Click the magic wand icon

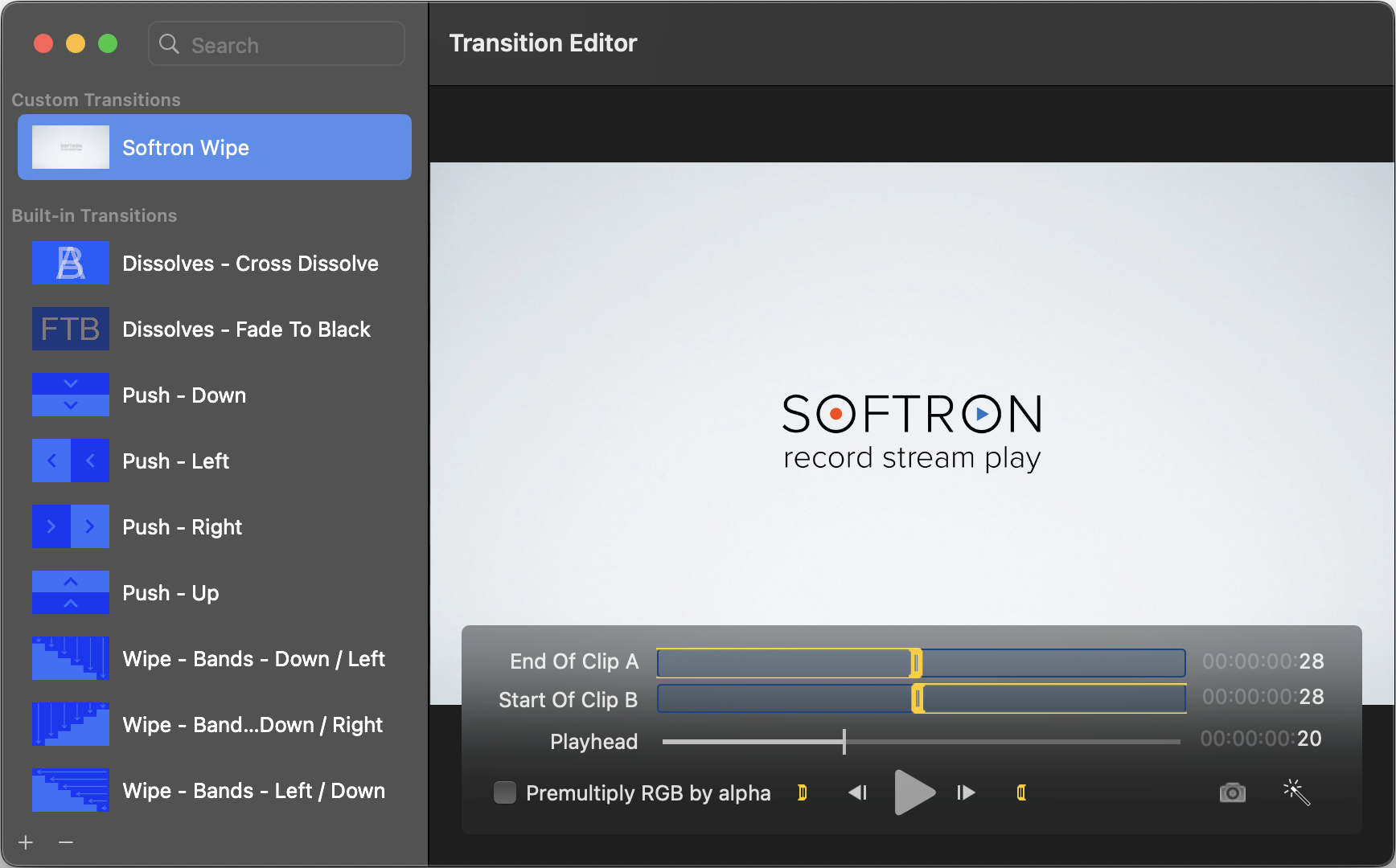[x=1296, y=792]
